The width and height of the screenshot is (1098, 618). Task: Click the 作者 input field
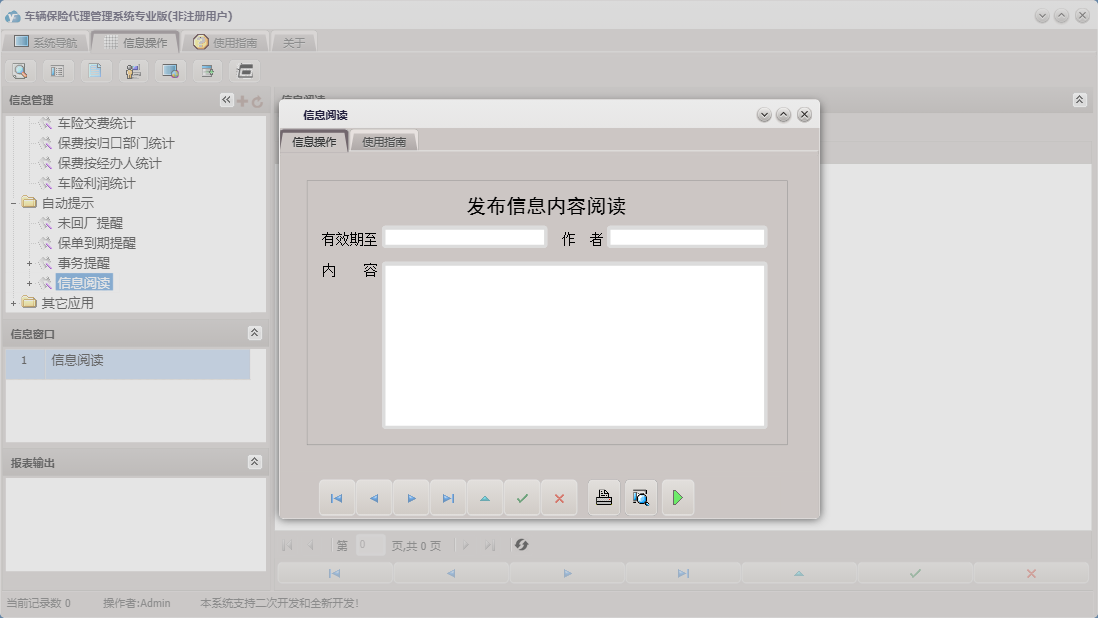click(x=687, y=238)
